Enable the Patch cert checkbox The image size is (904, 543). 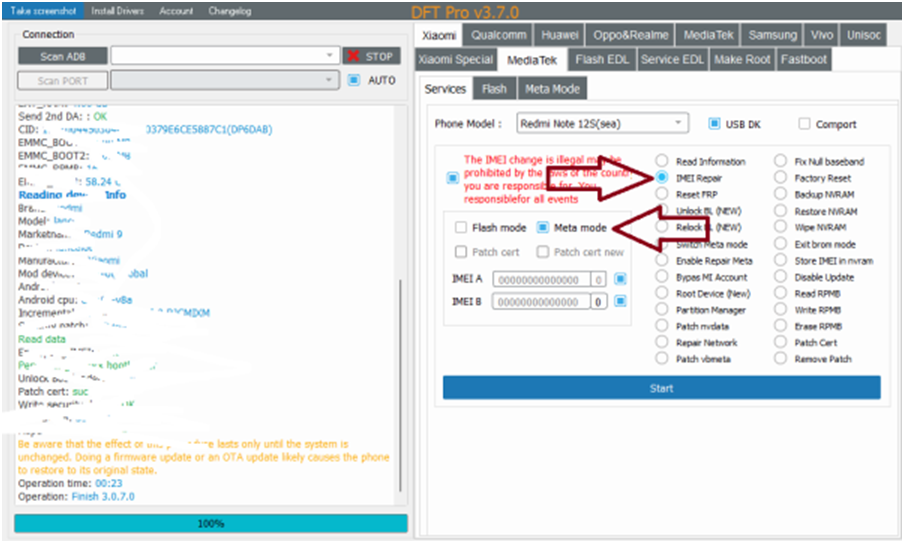point(461,251)
